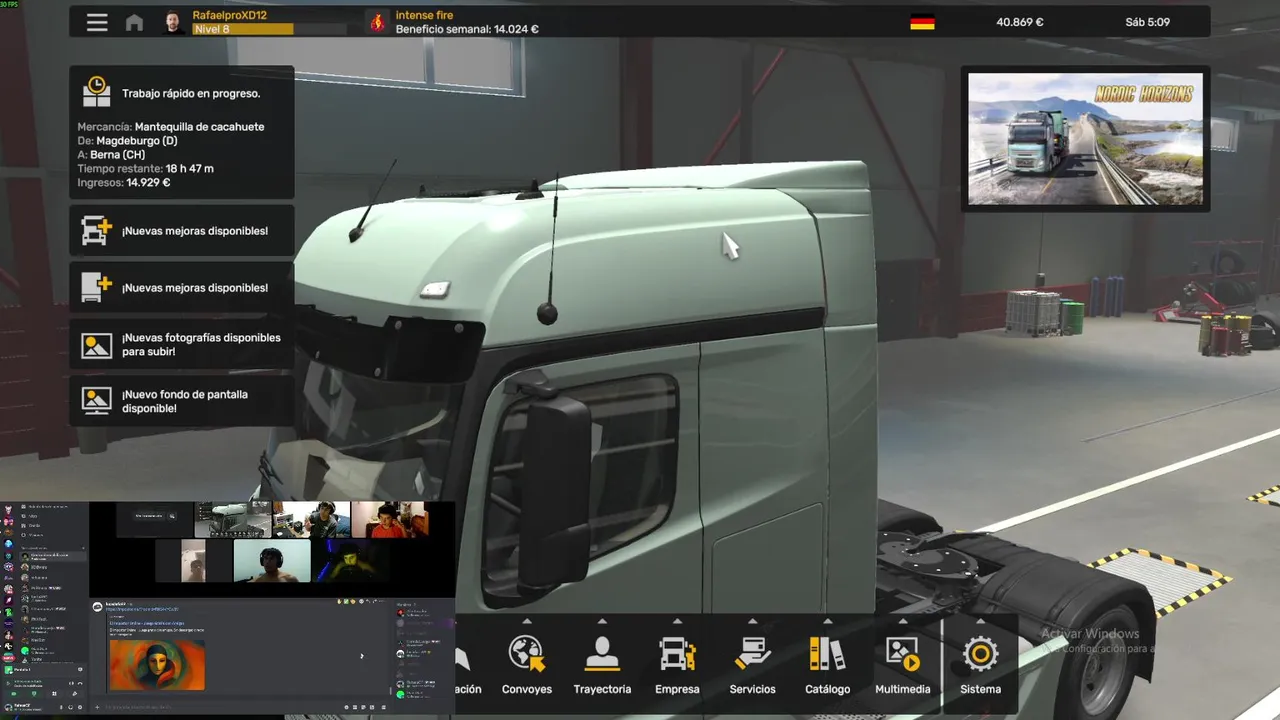The image size is (1280, 720).
Task: Open the Nordic Horizons promo banner
Action: point(1085,139)
